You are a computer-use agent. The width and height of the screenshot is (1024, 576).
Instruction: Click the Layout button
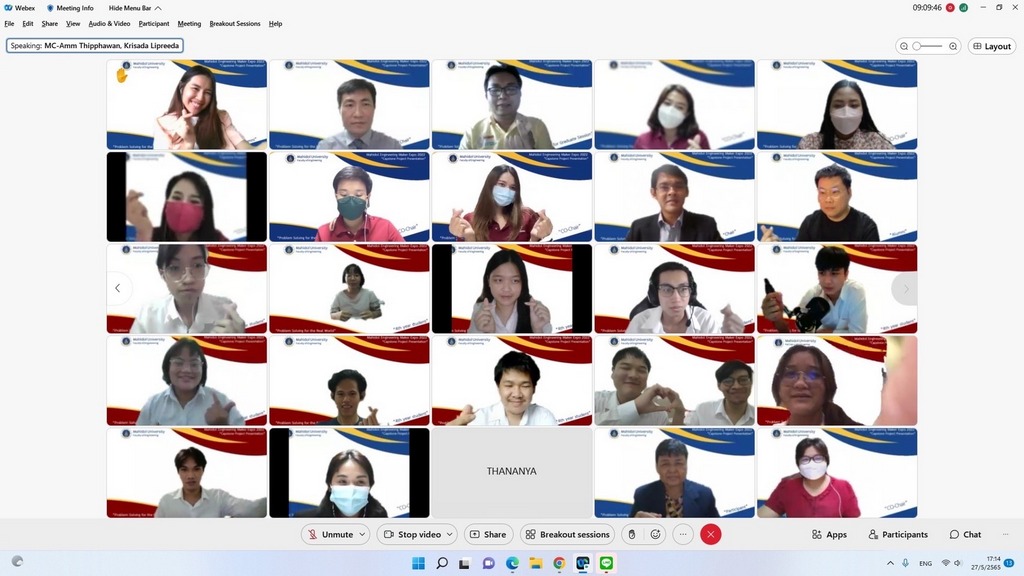pos(991,46)
